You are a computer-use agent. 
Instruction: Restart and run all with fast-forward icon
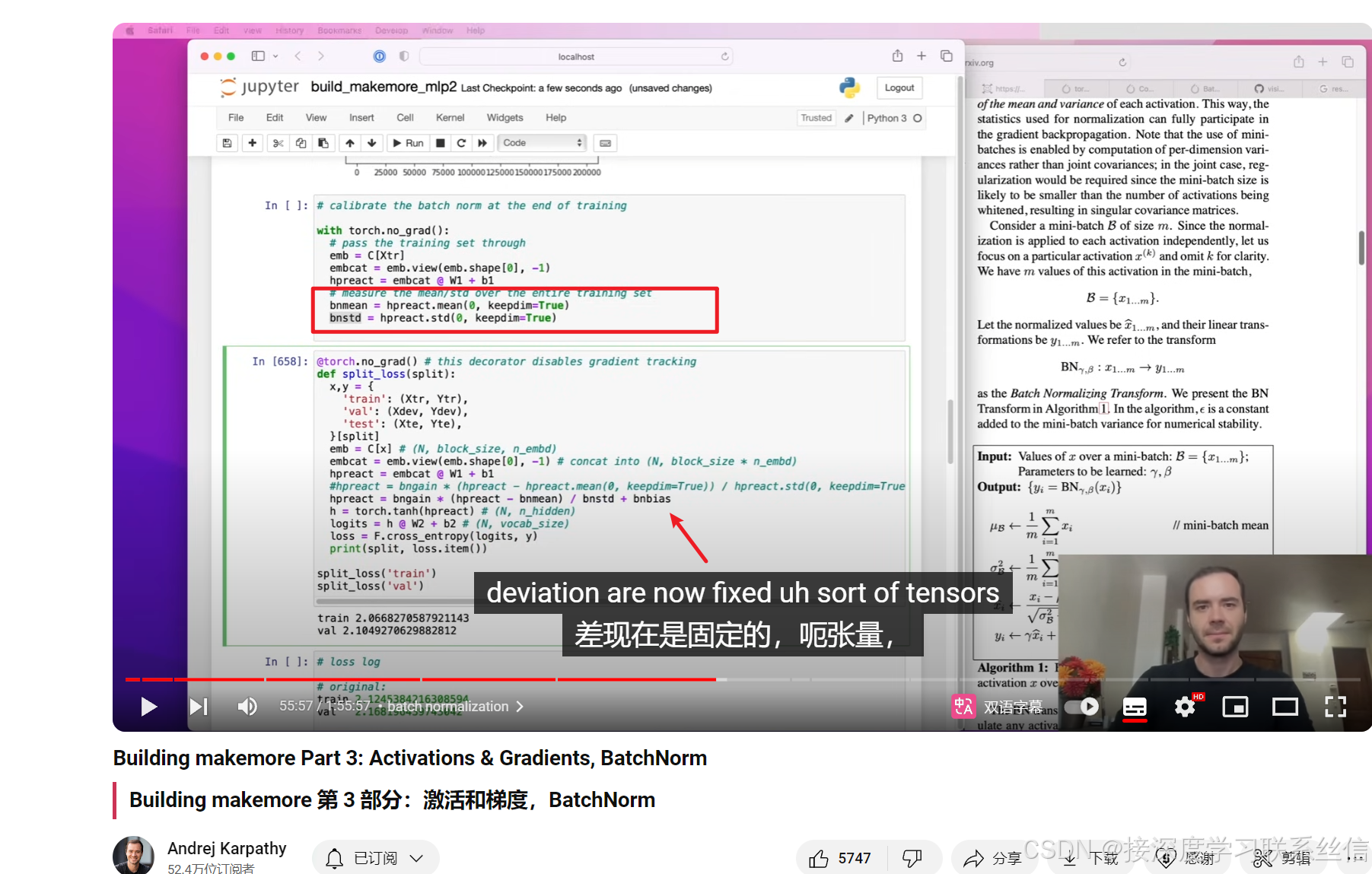coord(482,143)
